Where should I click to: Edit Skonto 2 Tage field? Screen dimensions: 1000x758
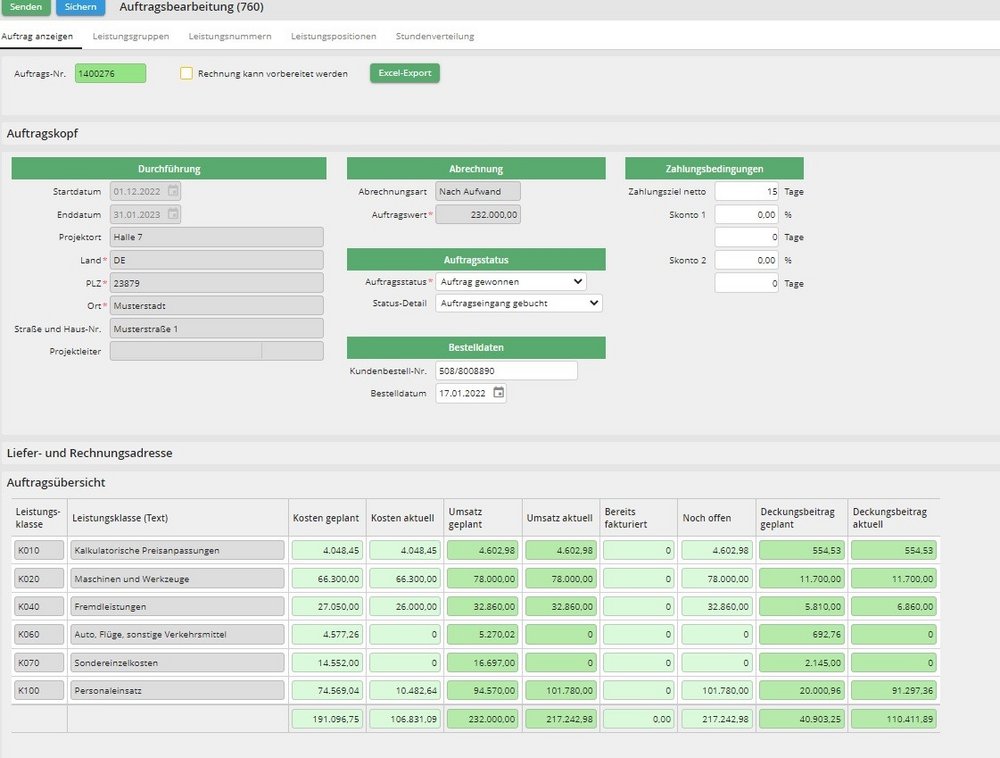(x=746, y=283)
